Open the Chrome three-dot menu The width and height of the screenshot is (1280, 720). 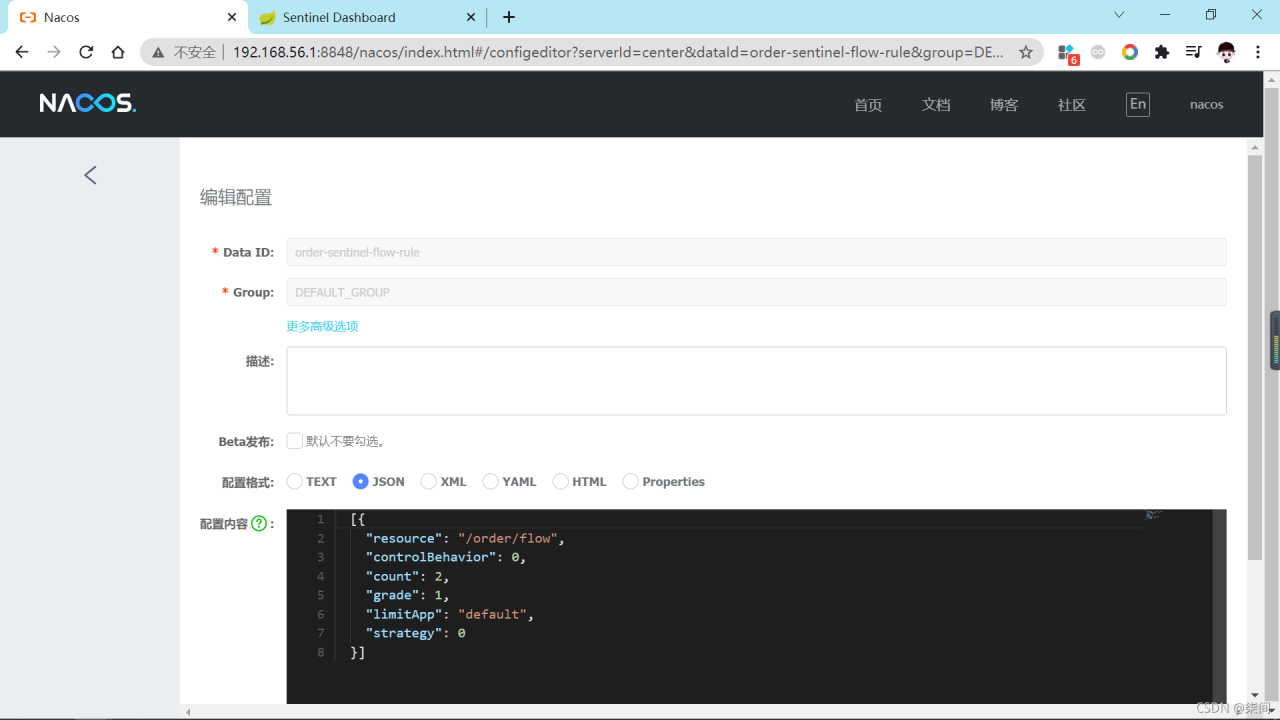pyautogui.click(x=1258, y=52)
